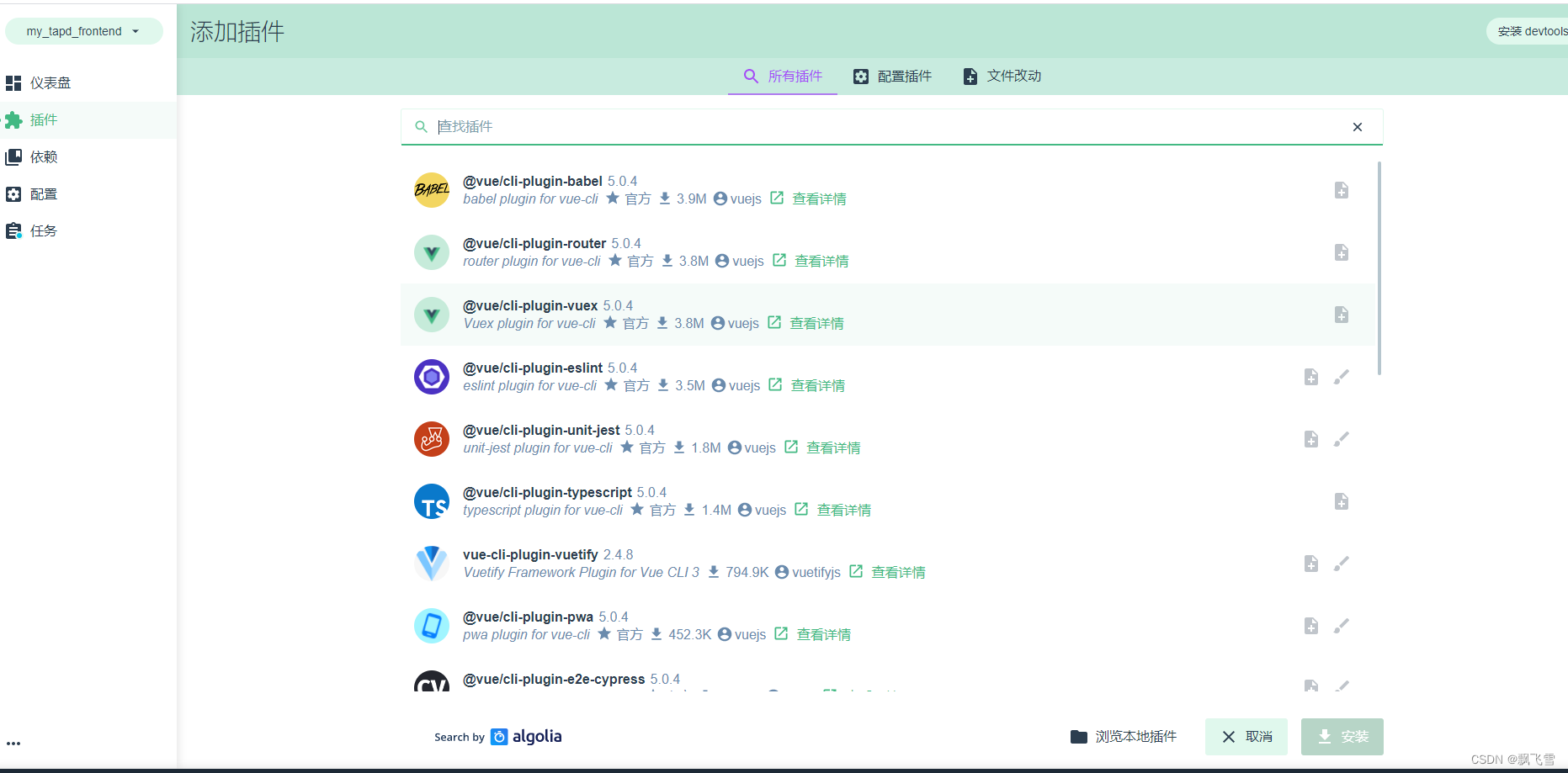Open vuejs external link for @vue/cli-plugin-router

click(779, 261)
